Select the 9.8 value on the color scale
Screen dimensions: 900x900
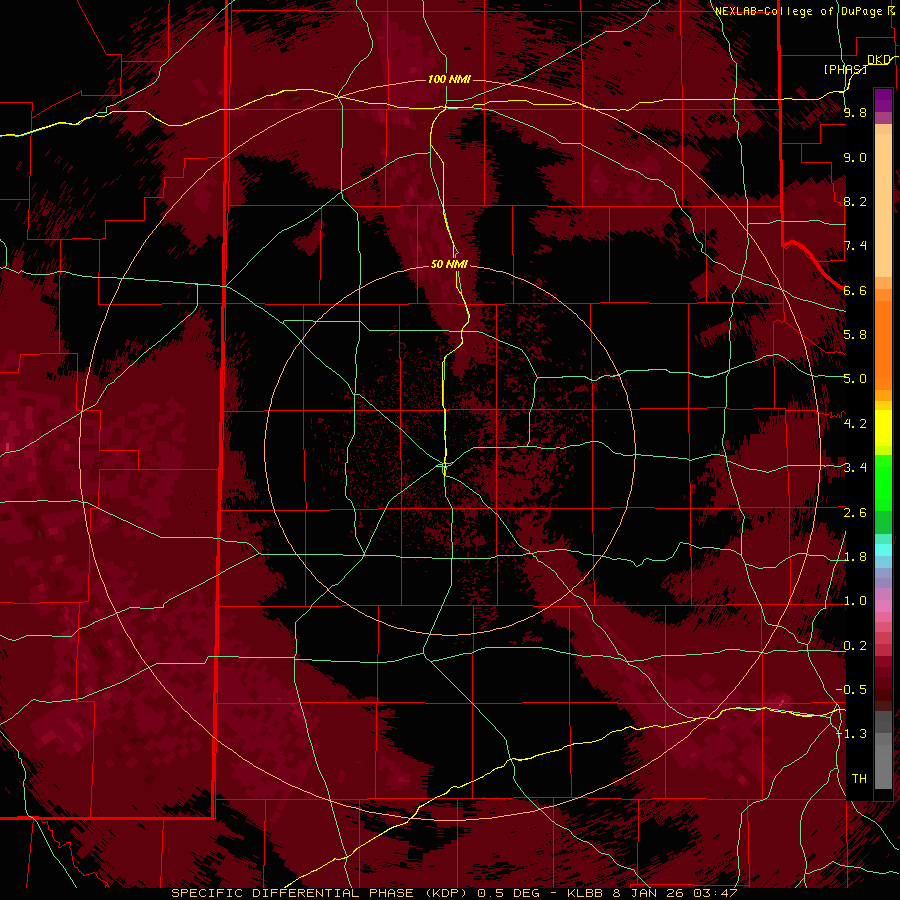[x=855, y=112]
